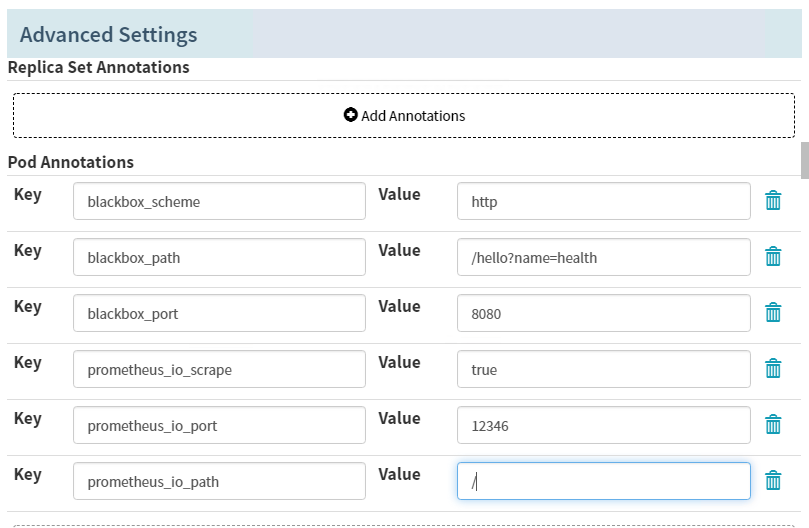This screenshot has width=809, height=528.
Task: Remove the prometheus_io_scrape annotation with trash icon
Action: click(x=773, y=369)
